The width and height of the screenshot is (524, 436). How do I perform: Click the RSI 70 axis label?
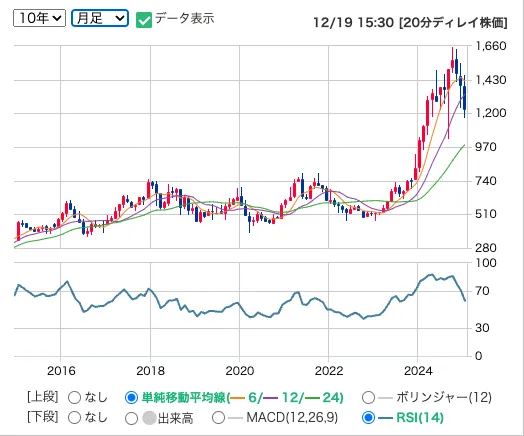tap(483, 291)
